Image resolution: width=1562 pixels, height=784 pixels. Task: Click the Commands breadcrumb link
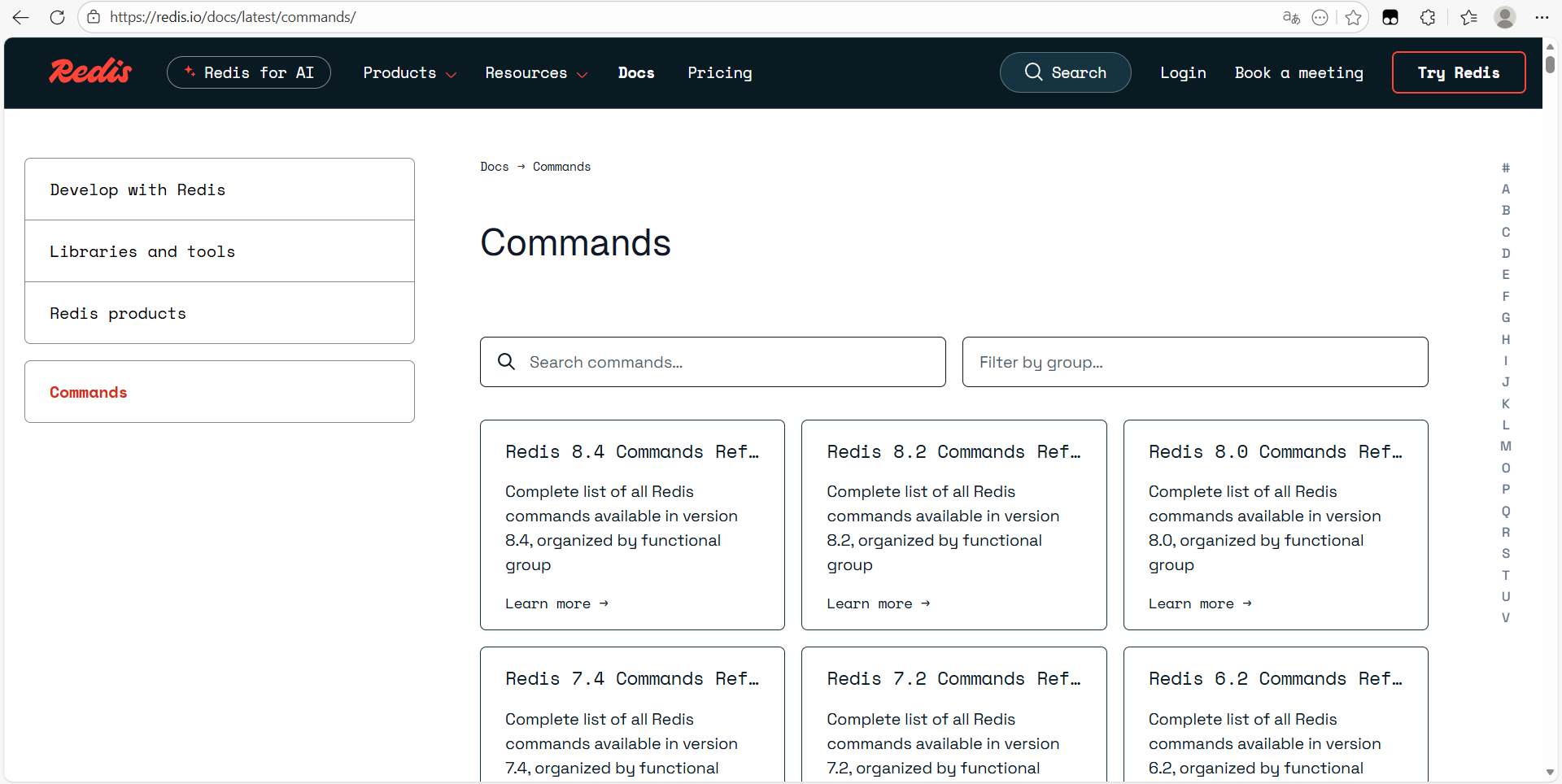coord(561,167)
